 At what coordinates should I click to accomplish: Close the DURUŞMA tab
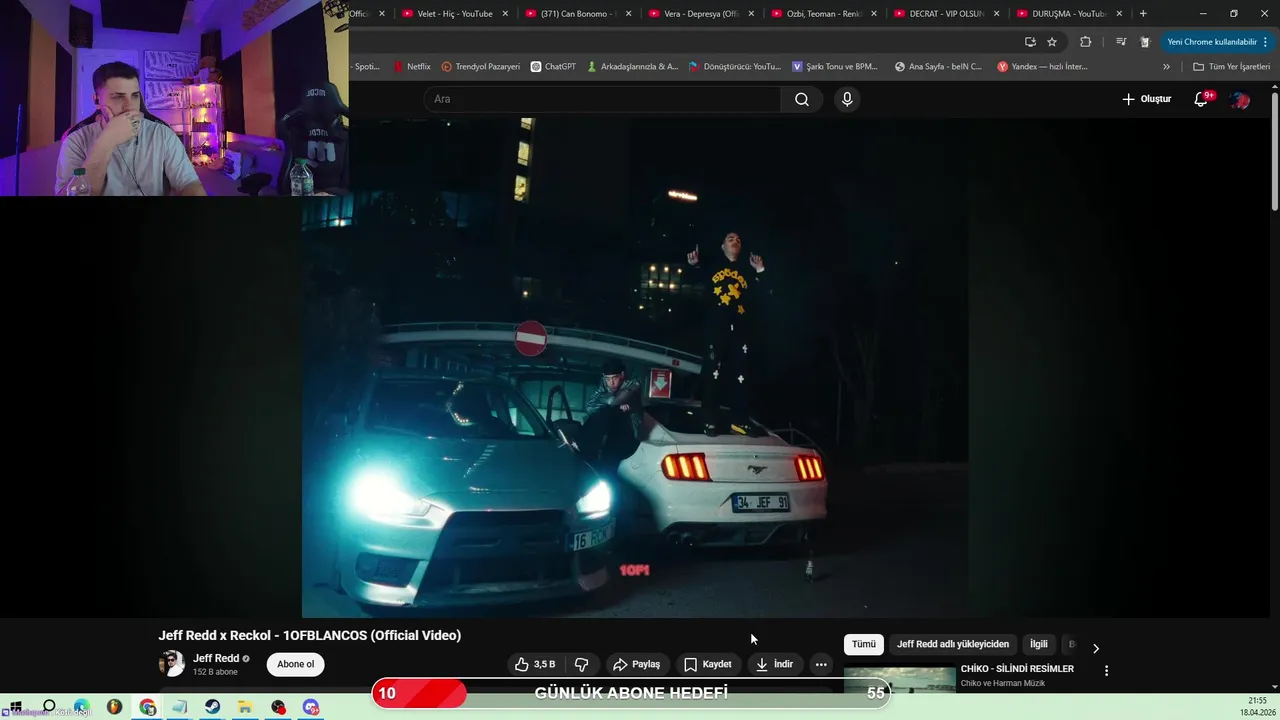click(x=1119, y=14)
